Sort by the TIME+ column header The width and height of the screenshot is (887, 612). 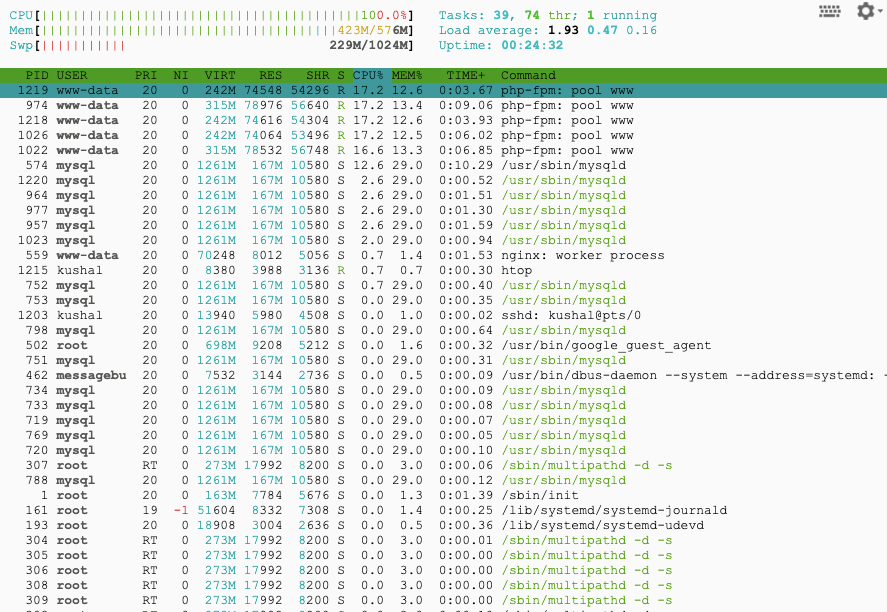tap(466, 75)
